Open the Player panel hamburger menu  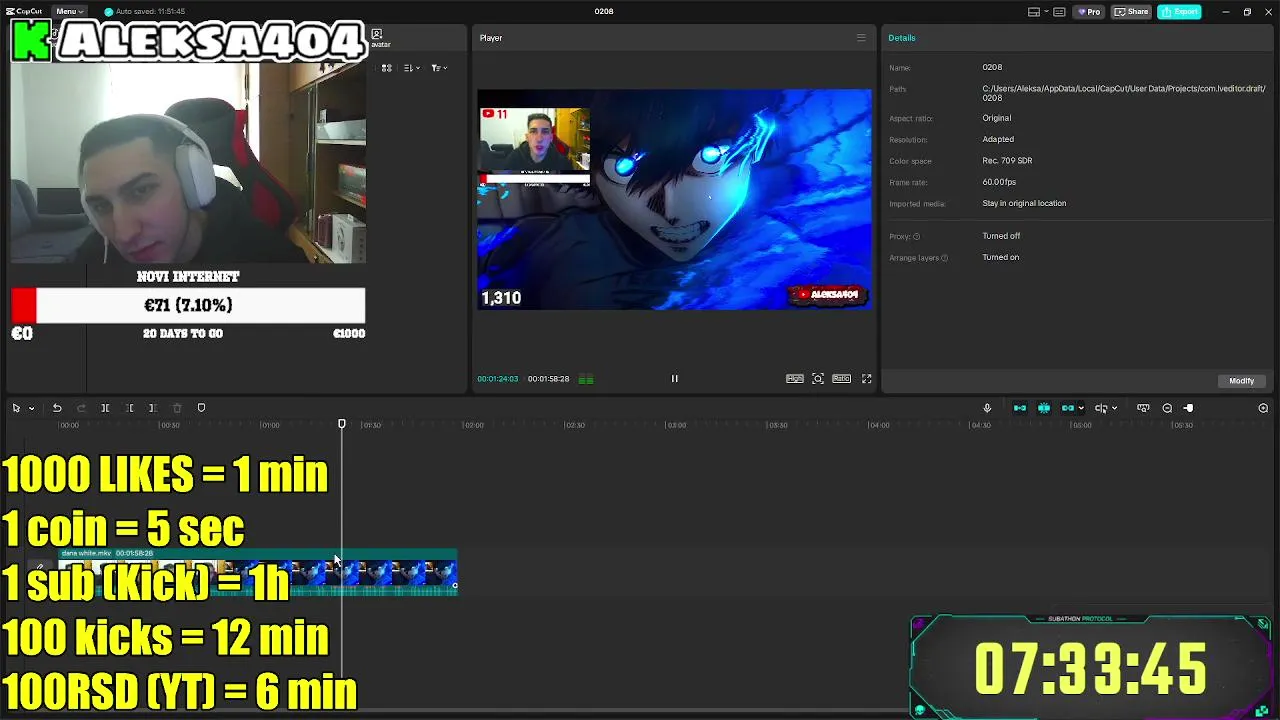[861, 38]
